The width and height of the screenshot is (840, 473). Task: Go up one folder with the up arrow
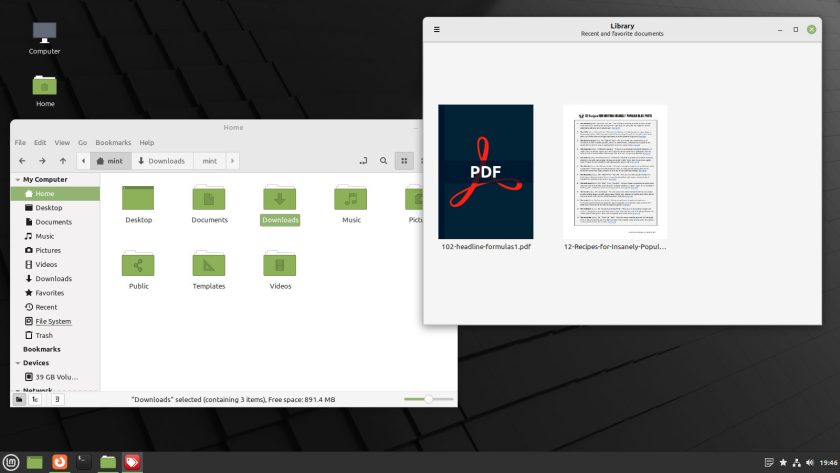63,161
